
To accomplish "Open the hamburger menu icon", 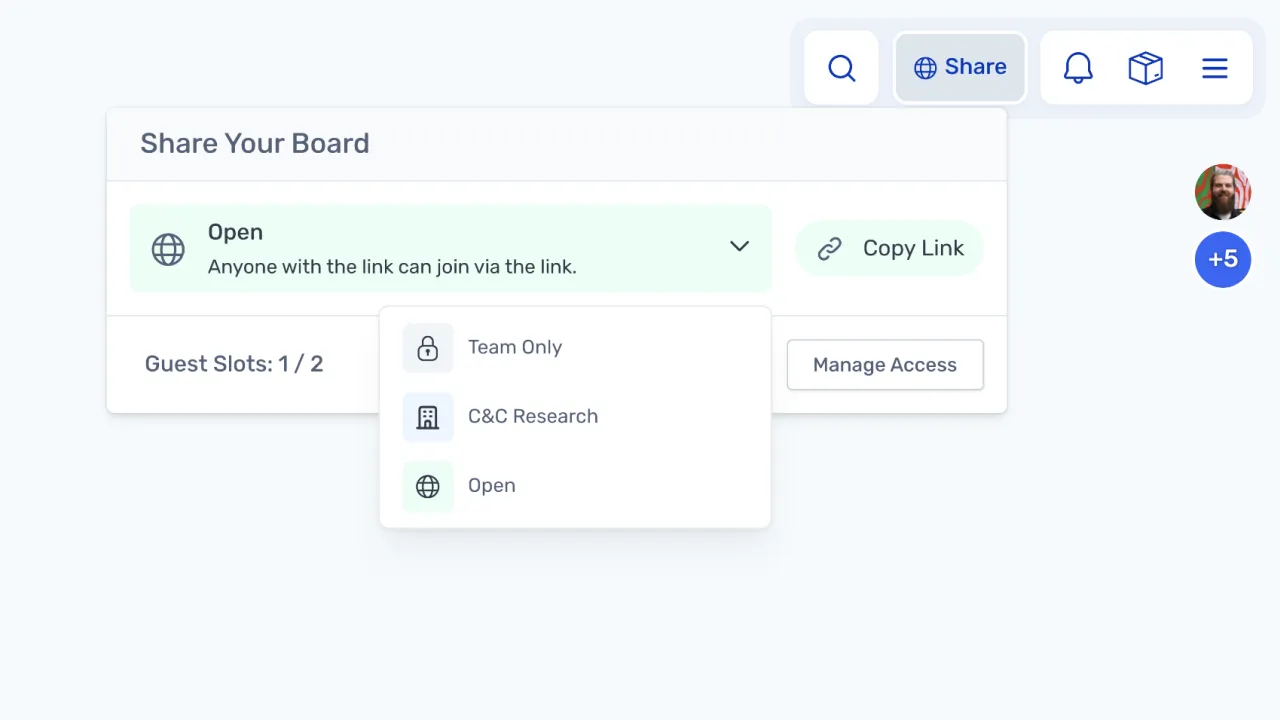I will 1214,68.
